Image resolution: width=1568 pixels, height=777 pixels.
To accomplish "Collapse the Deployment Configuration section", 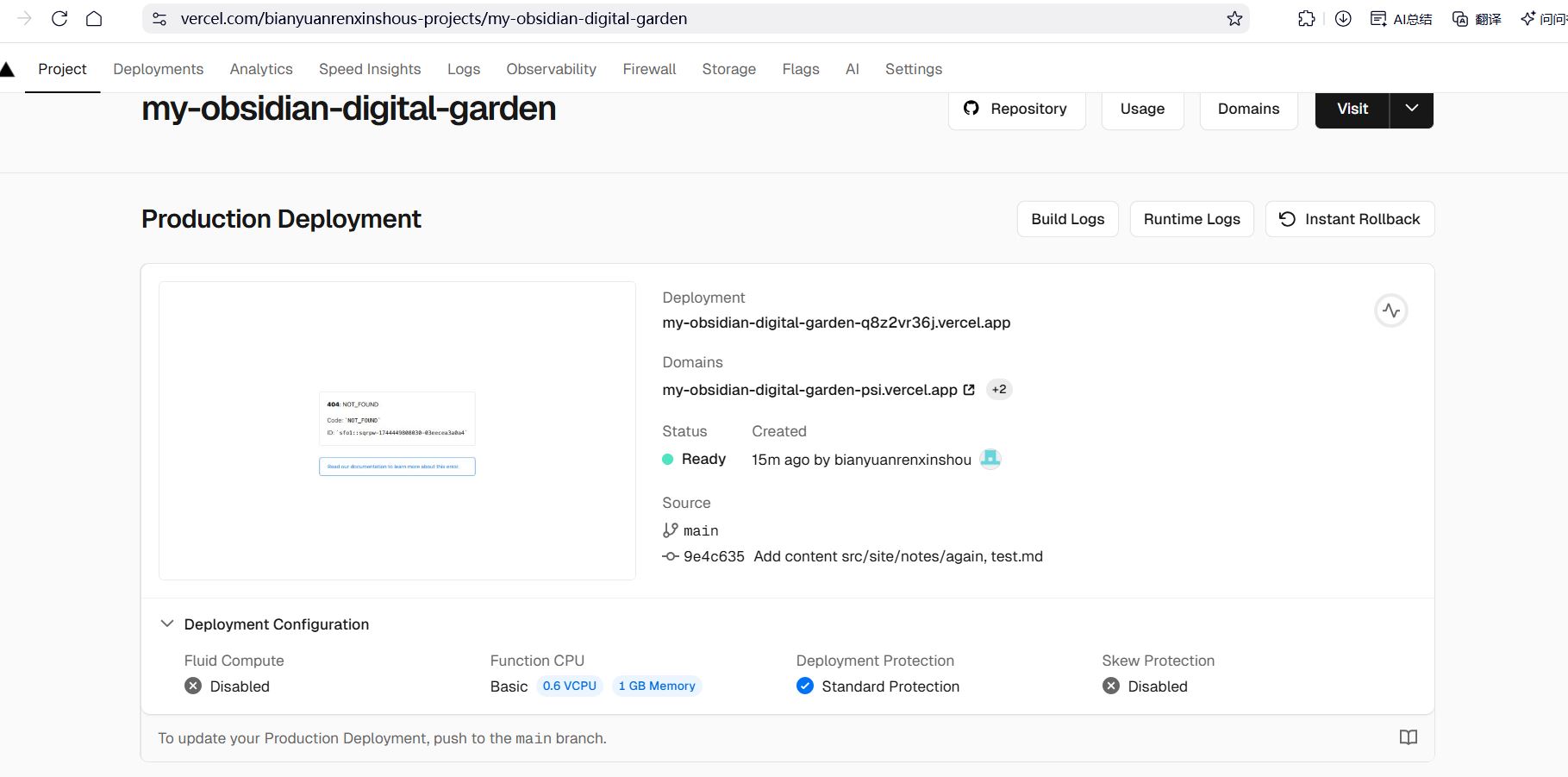I will coord(265,624).
